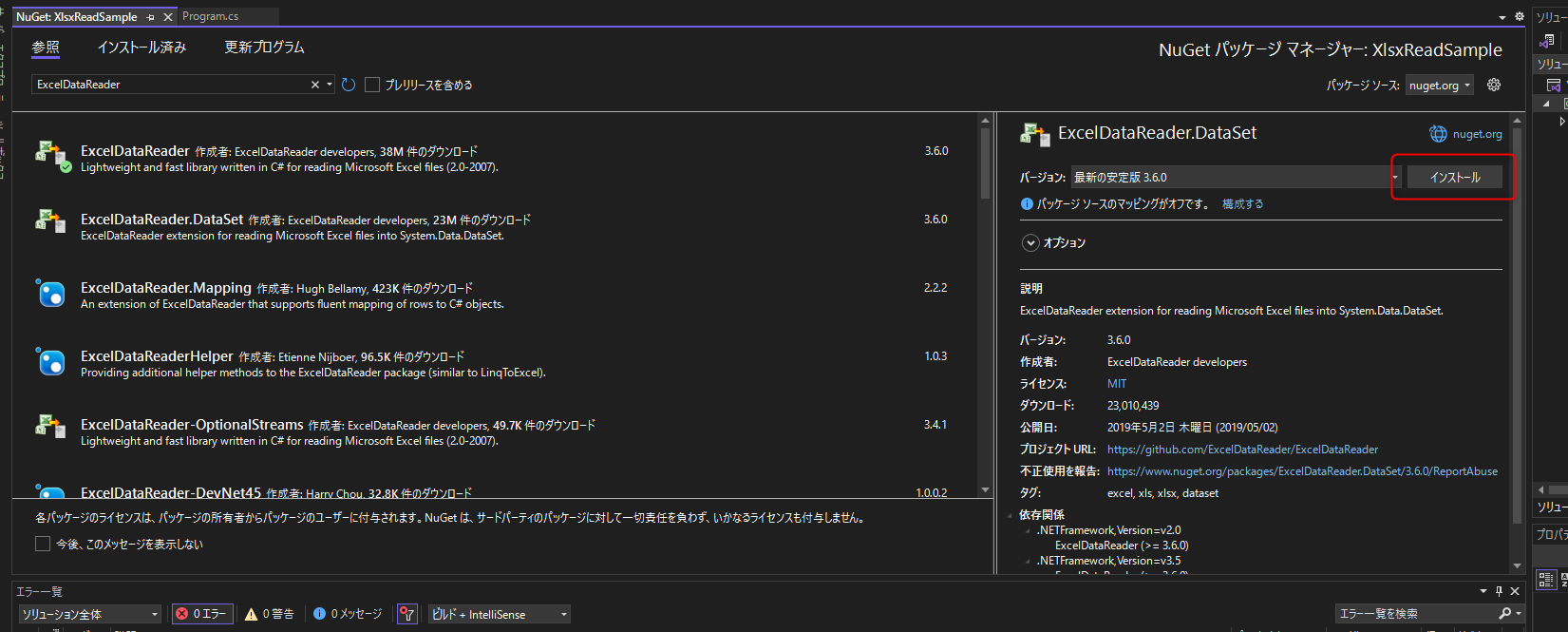
Task: Click the ExcelDataReaderHelper package icon
Action: tap(50, 361)
